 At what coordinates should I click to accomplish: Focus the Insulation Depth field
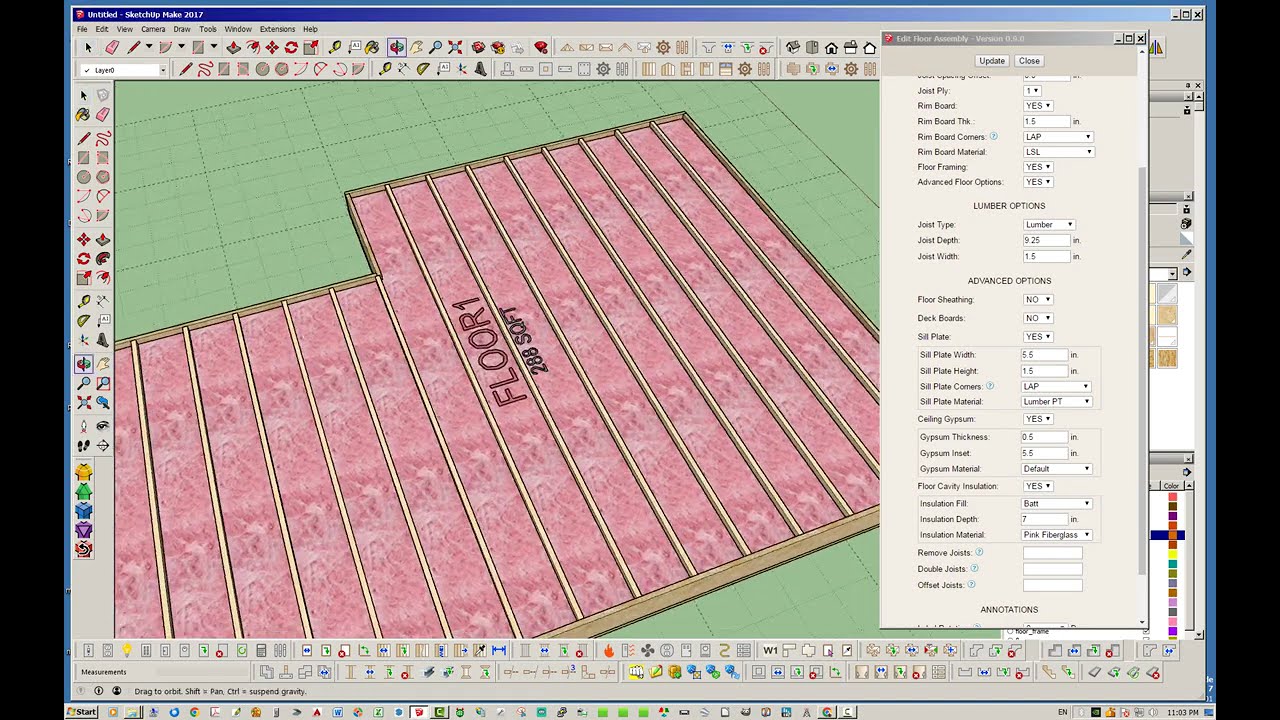(1044, 520)
